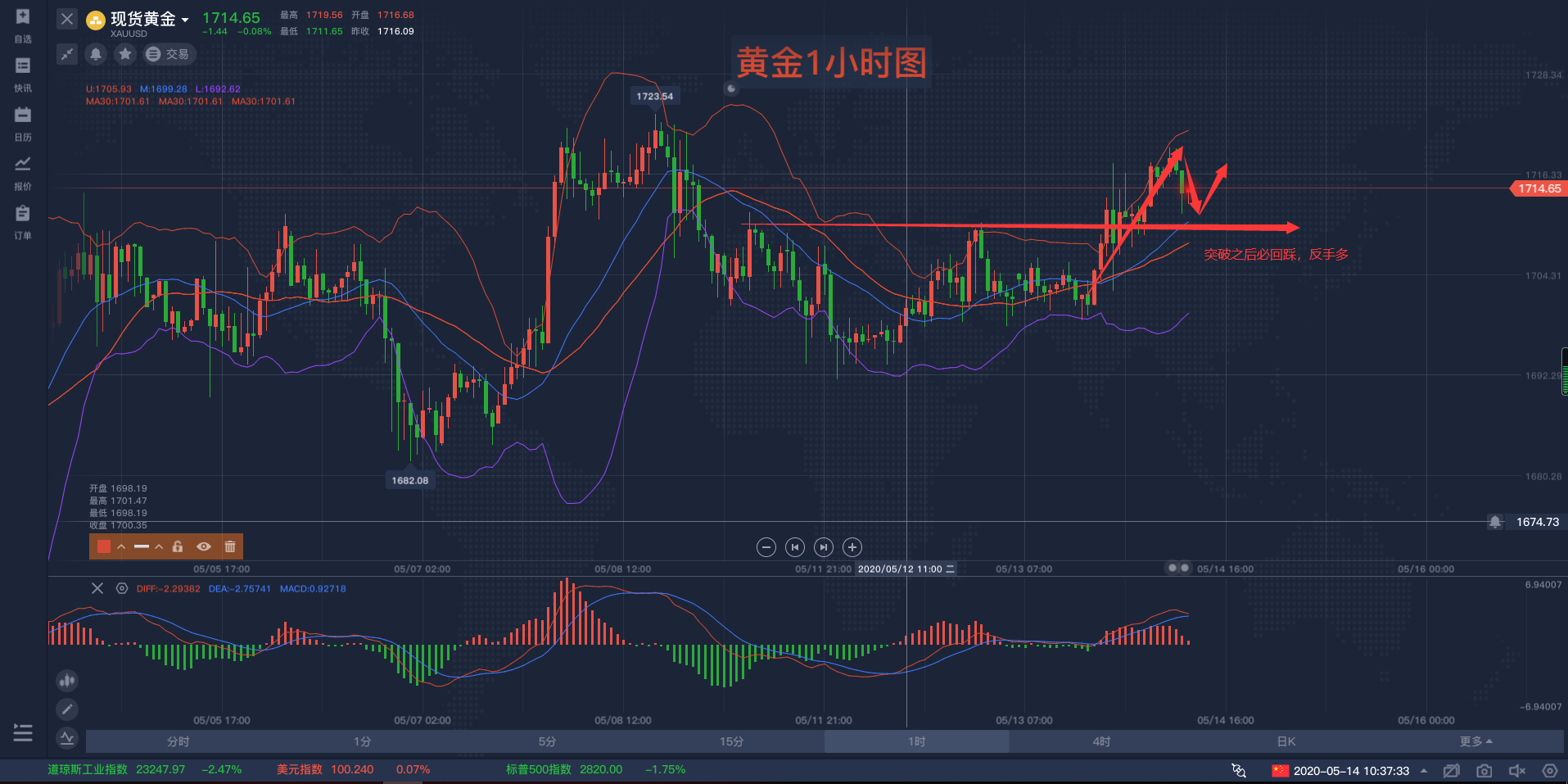Open the hamburger menu at bottom left
The image size is (1568, 784).
(x=23, y=732)
